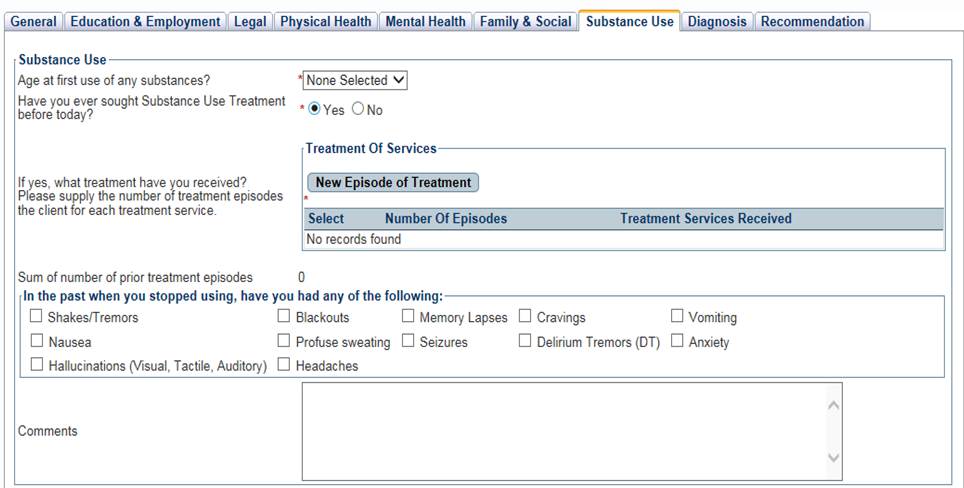
Task: Check the Shakes/Tremors checkbox
Action: (x=37, y=317)
